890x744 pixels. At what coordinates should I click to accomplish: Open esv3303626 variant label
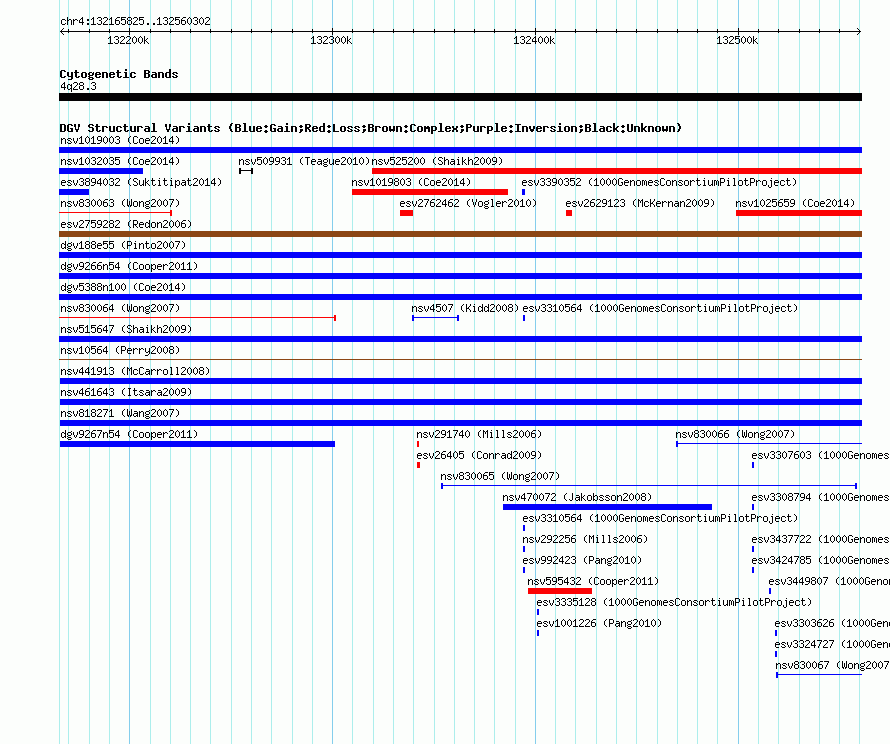[x=832, y=623]
